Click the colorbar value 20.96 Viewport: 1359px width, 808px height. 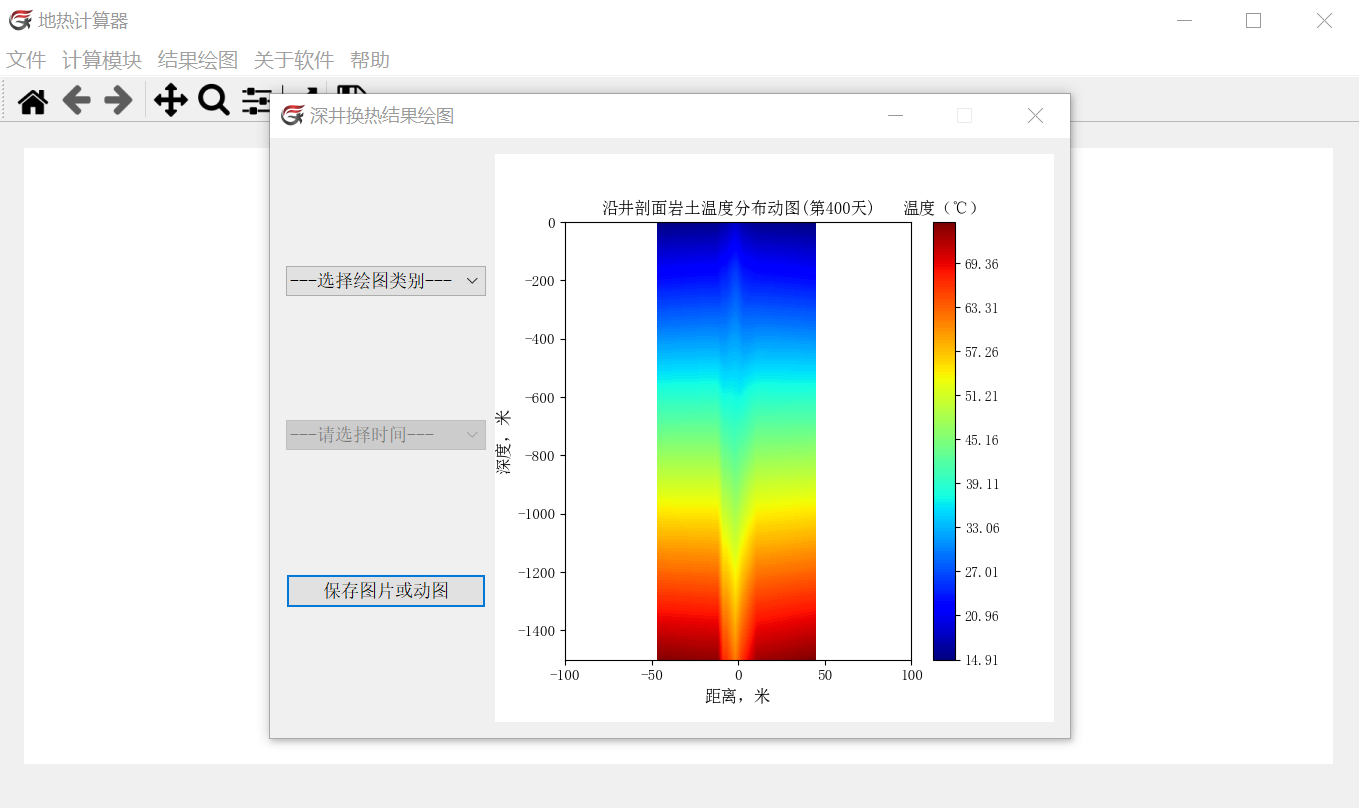(982, 616)
